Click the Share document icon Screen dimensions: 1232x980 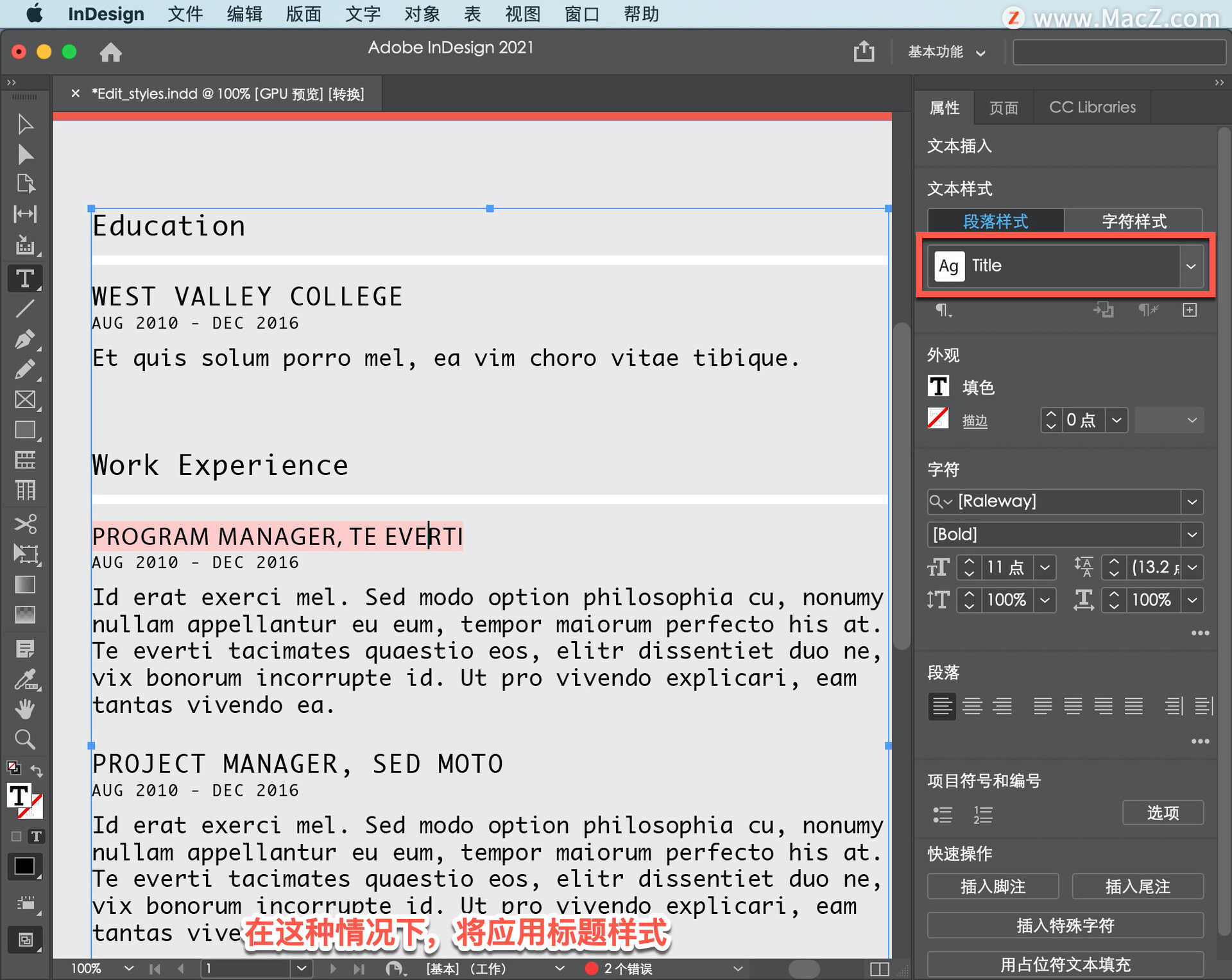coord(864,51)
